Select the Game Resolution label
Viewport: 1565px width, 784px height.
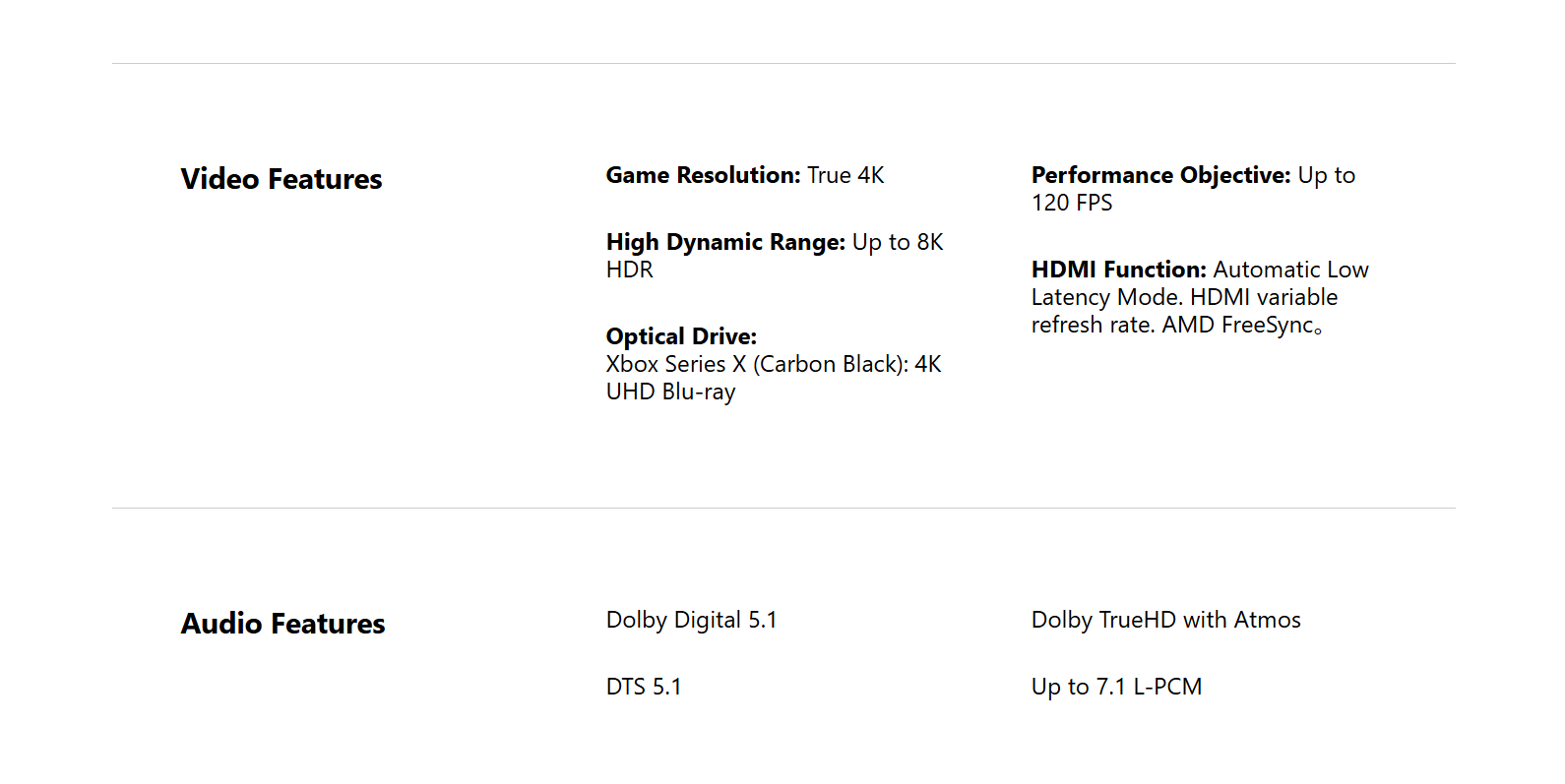[x=704, y=175]
